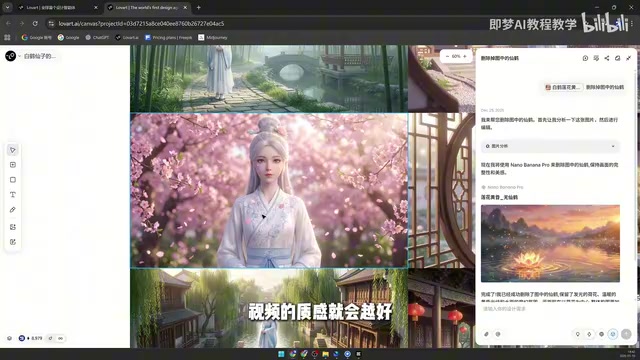Open the tab search dropdown arrow
This screenshot has height=360, width=640.
[7, 7]
